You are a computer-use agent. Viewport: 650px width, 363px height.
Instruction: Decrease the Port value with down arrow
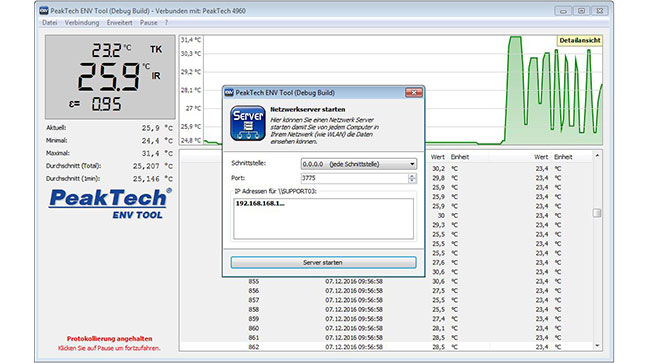point(412,181)
